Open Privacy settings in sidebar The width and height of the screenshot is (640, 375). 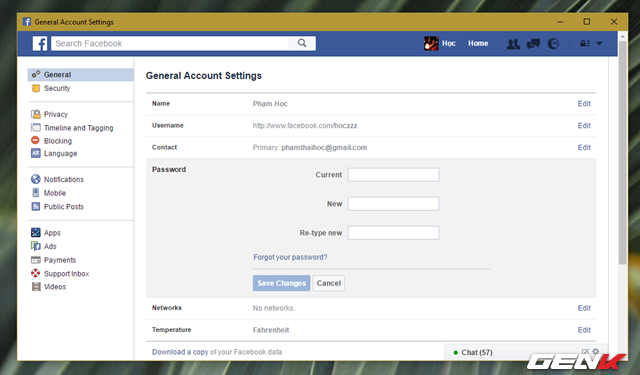pos(56,114)
